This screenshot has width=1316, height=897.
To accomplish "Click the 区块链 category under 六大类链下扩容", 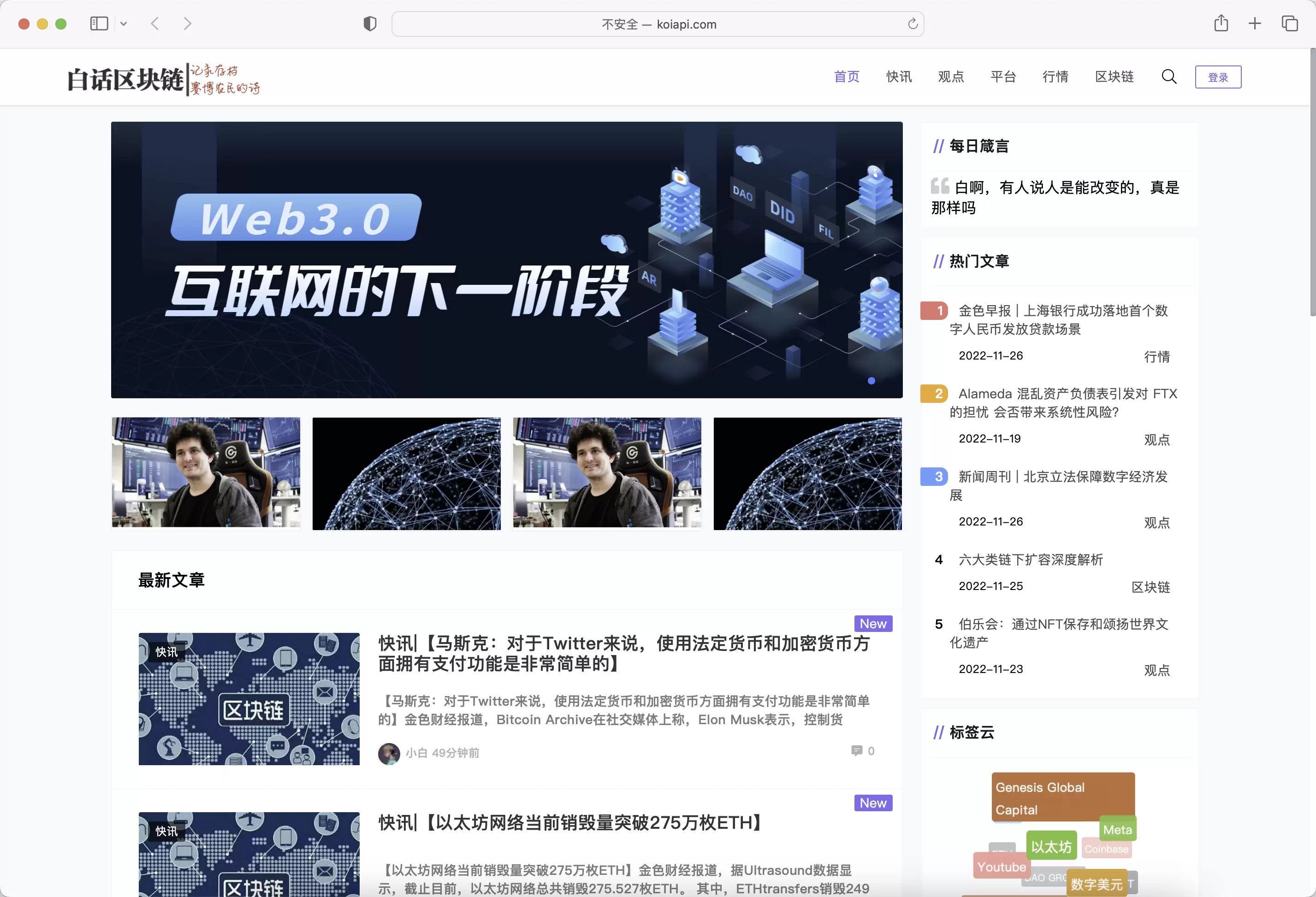I will [x=1150, y=587].
